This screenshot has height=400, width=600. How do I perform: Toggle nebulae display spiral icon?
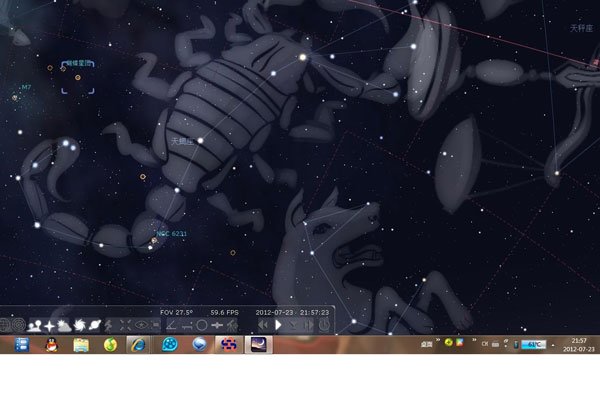pyautogui.click(x=79, y=325)
